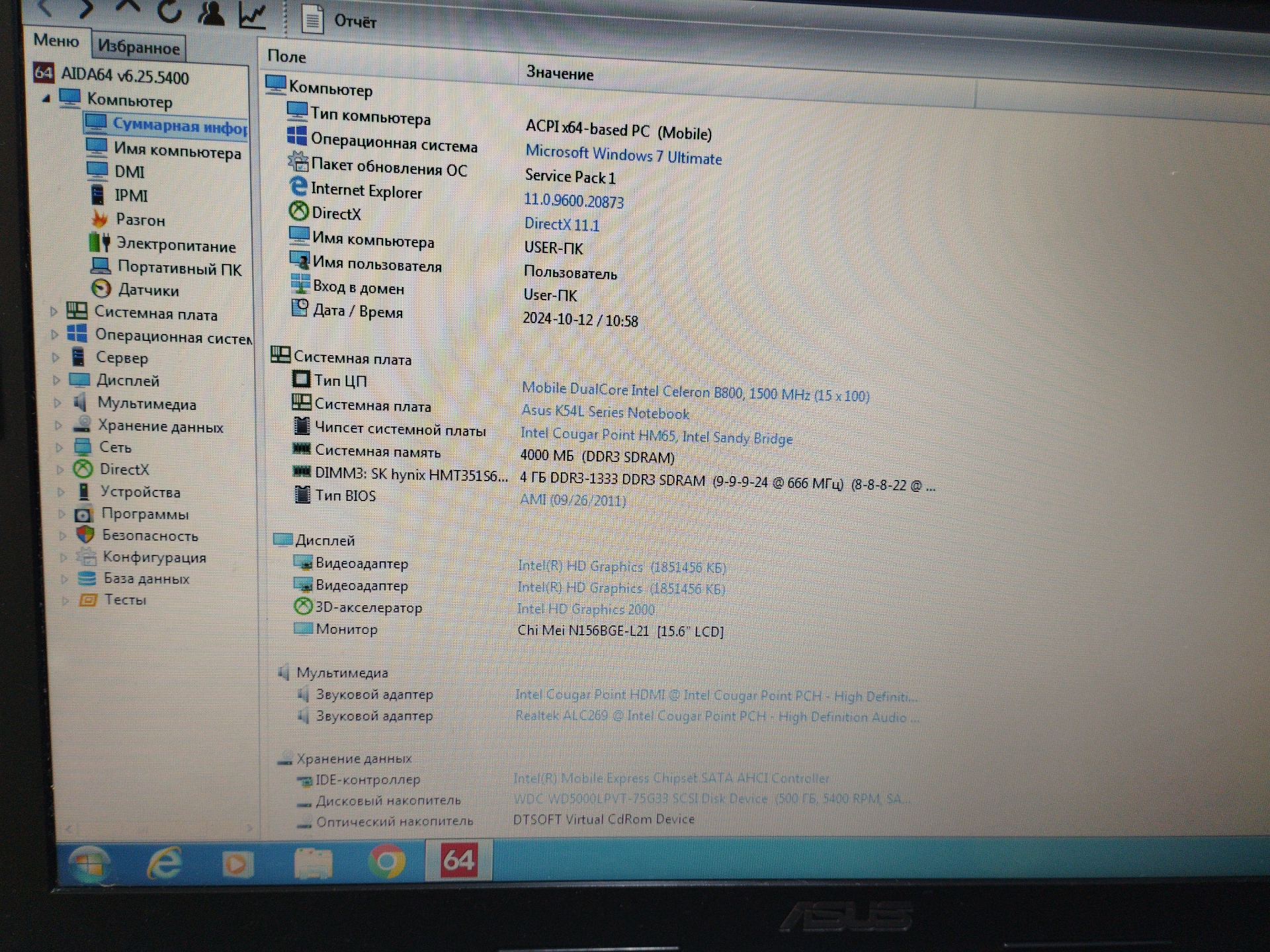Open Google Chrome from taskbar

(x=387, y=861)
